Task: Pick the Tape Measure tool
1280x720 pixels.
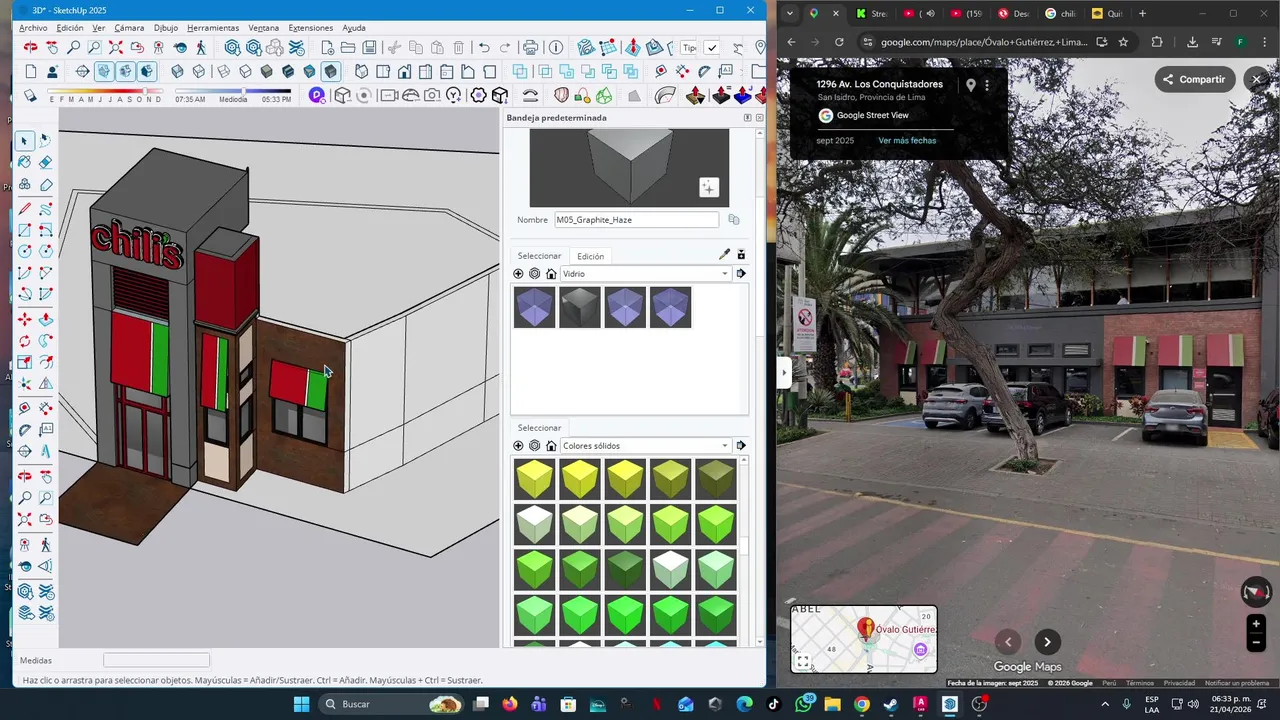Action: click(x=25, y=408)
